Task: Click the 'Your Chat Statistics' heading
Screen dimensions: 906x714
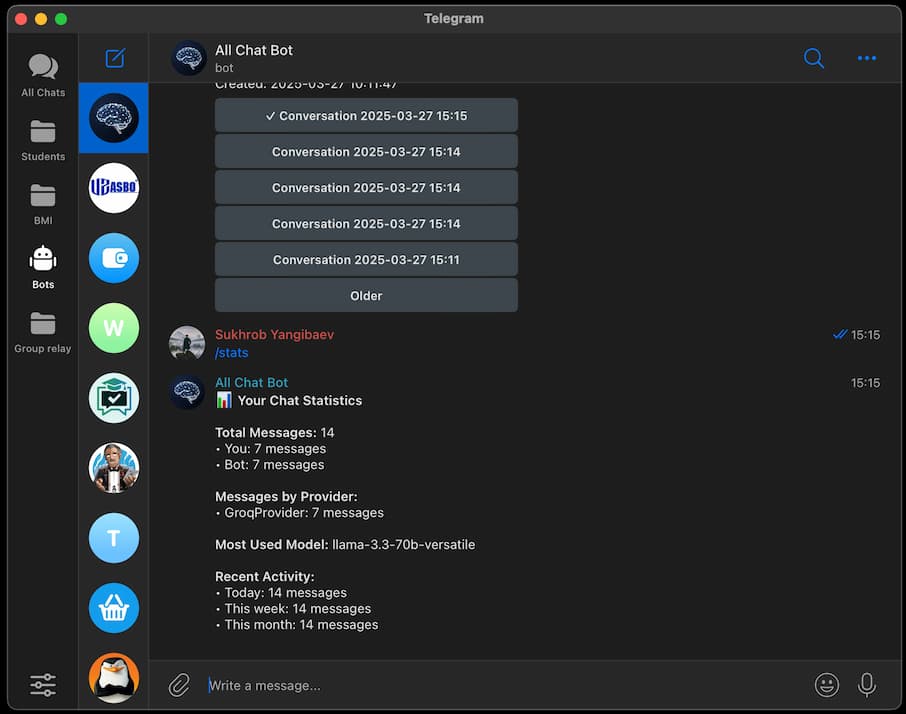Action: click(300, 400)
